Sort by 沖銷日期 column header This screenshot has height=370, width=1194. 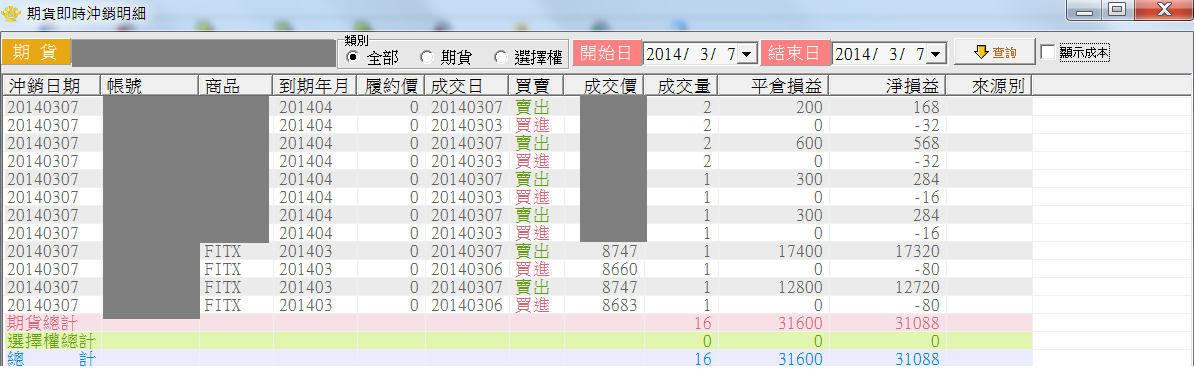point(51,85)
